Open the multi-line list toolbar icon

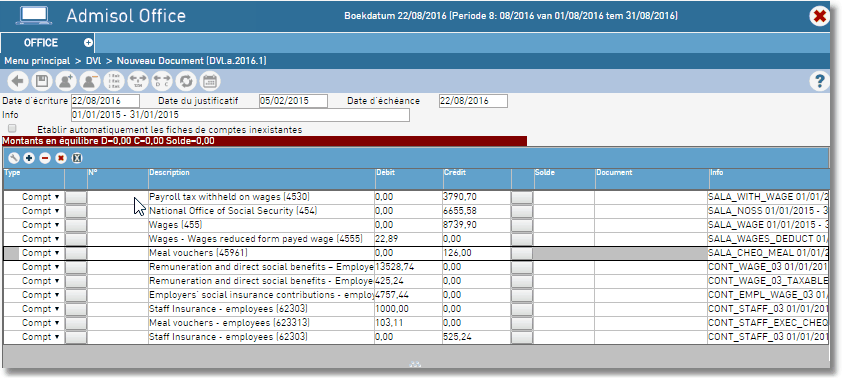[114, 82]
